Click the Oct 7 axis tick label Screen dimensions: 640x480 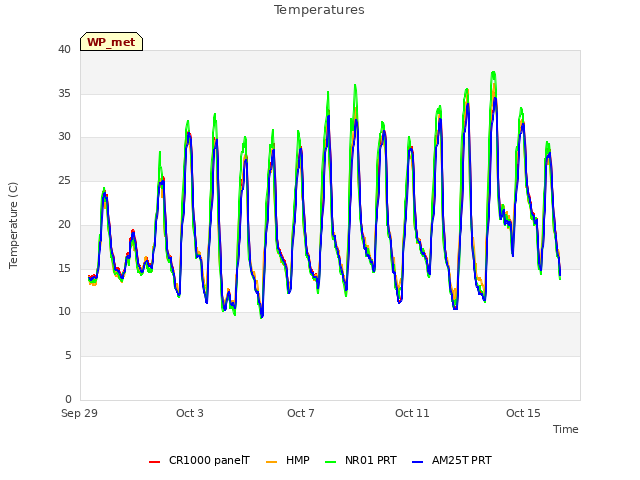click(x=301, y=413)
